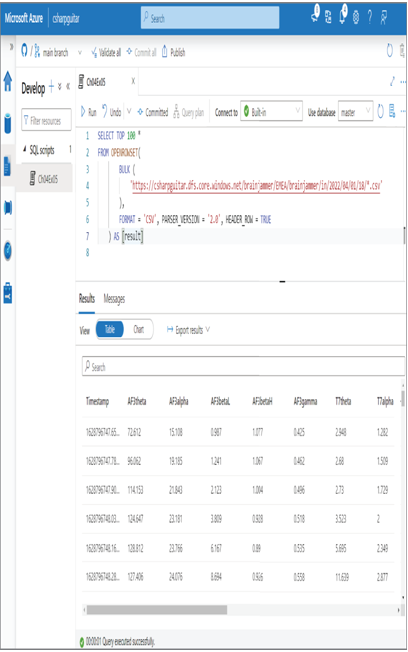Screen dimensions: 408x652
Task: Click the AF3alpha column header
Action: coord(178,401)
